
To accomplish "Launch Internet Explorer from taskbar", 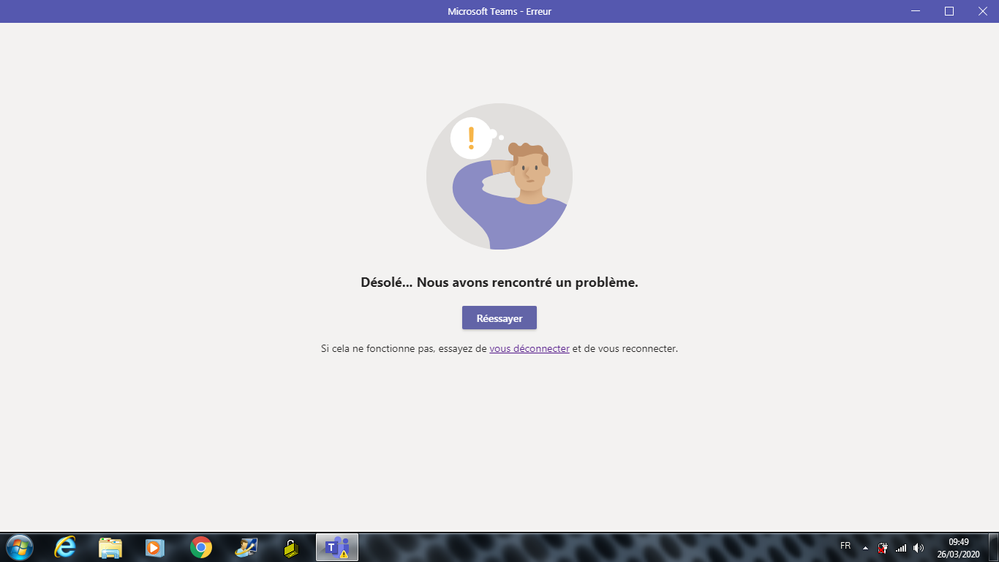I will tap(65, 547).
